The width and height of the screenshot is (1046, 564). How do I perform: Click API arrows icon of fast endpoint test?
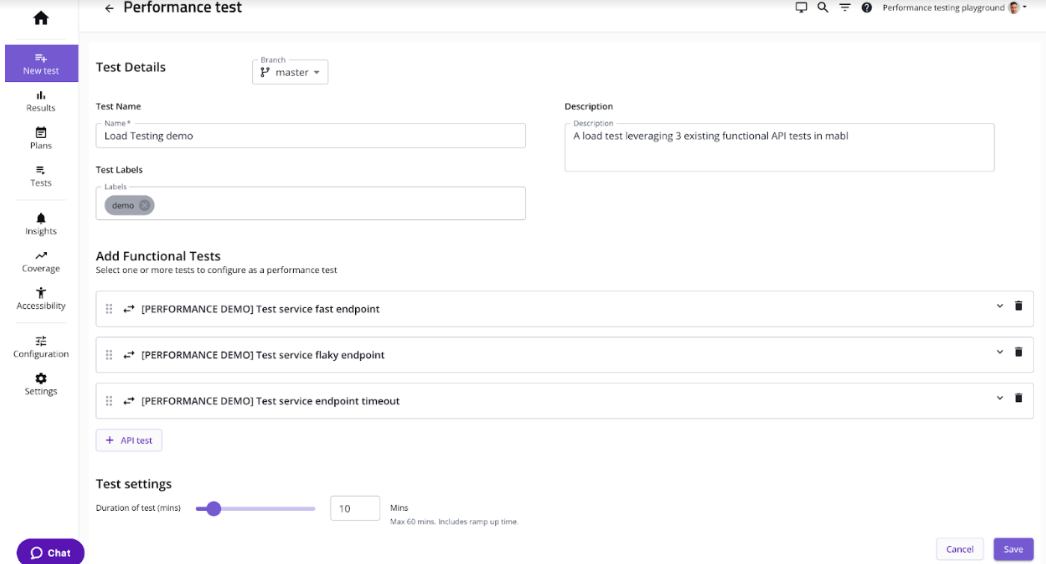point(129,309)
